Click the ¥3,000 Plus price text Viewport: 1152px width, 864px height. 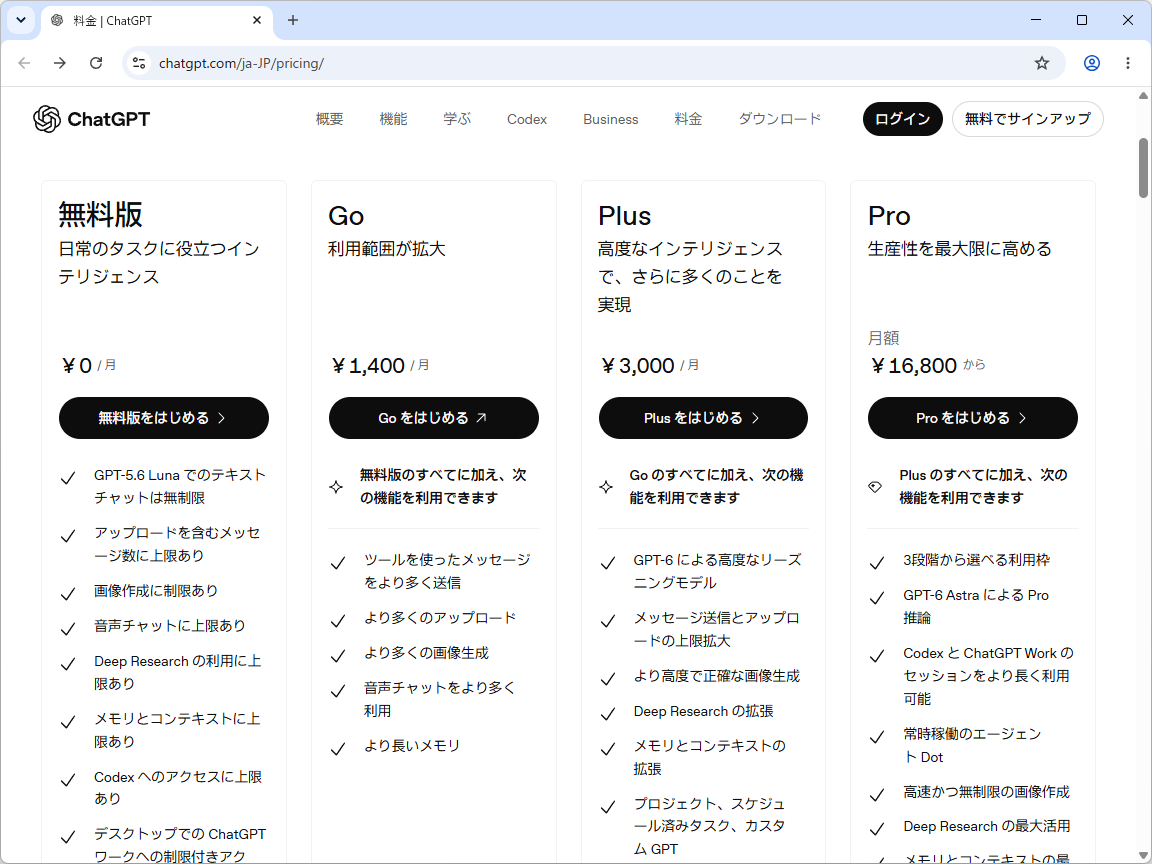(638, 365)
